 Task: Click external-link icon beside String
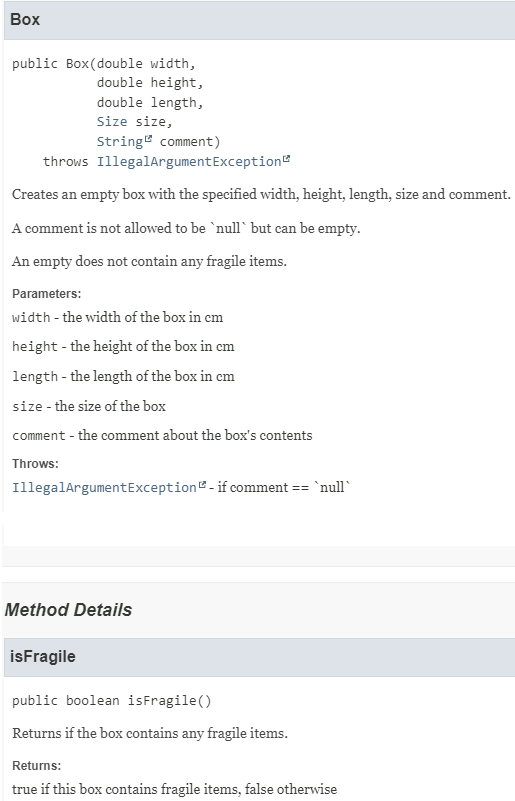pyautogui.click(x=148, y=139)
